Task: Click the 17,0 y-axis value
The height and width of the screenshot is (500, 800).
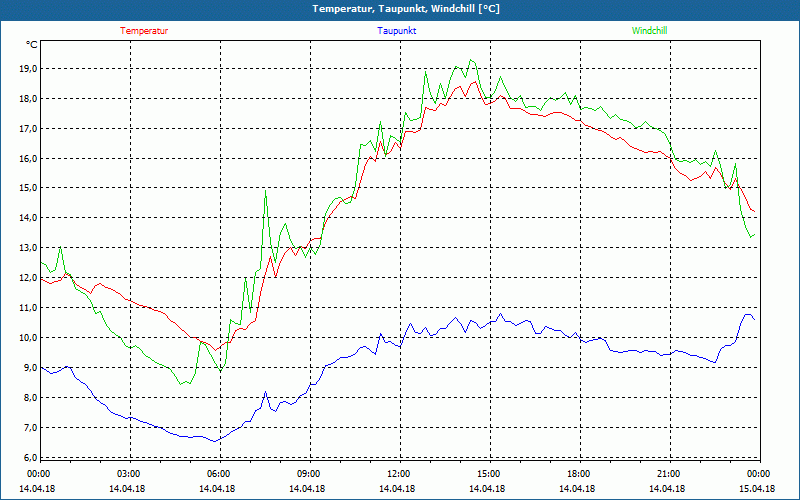Action: click(x=28, y=129)
